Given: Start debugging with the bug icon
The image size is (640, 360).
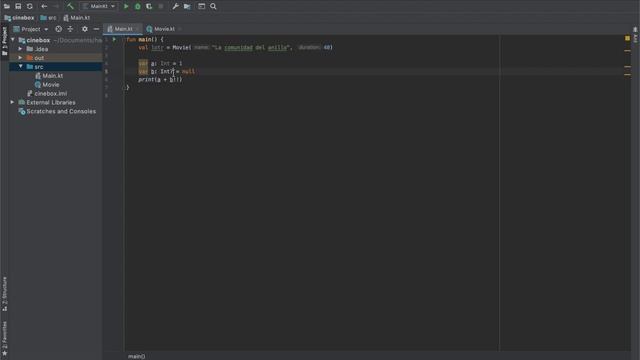Looking at the screenshot, I should pos(138,6).
